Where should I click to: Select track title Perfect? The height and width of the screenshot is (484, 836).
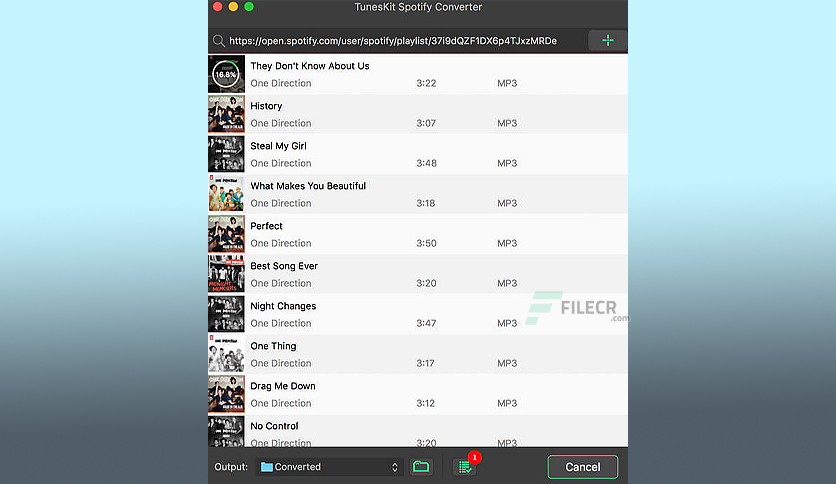click(266, 226)
